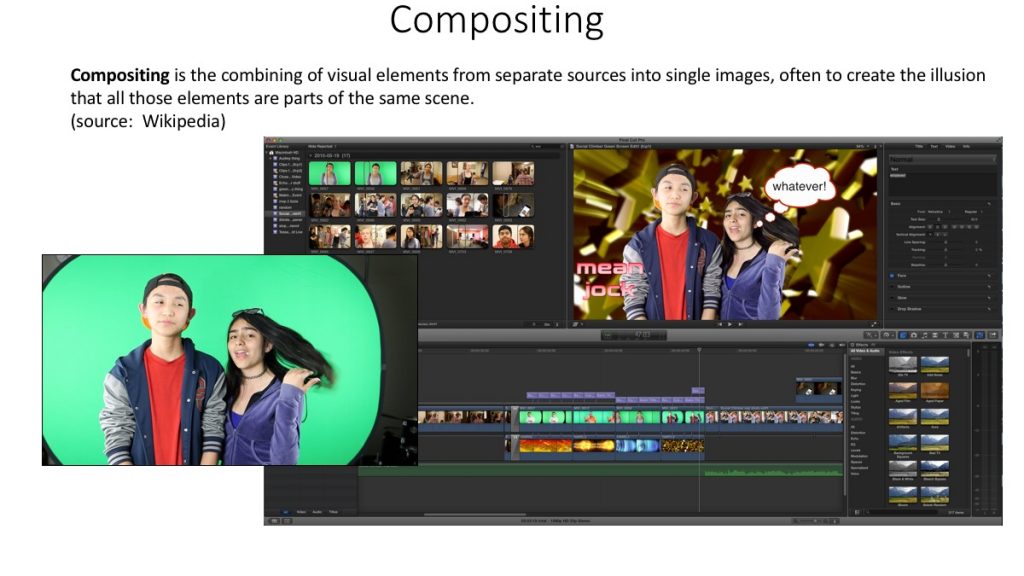
Task: Open the Hide Rejected filter menu
Action: point(322,146)
